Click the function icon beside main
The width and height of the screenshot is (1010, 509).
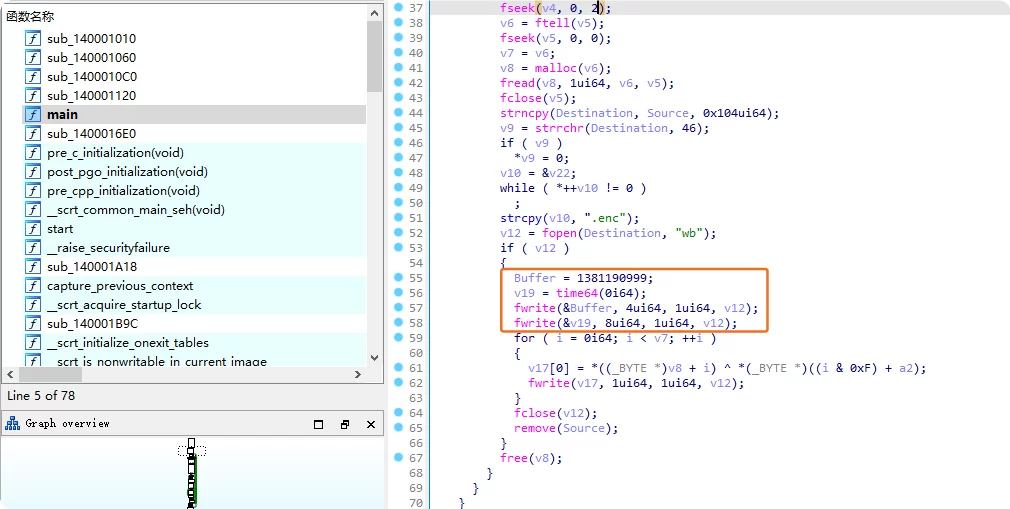[x=33, y=115]
